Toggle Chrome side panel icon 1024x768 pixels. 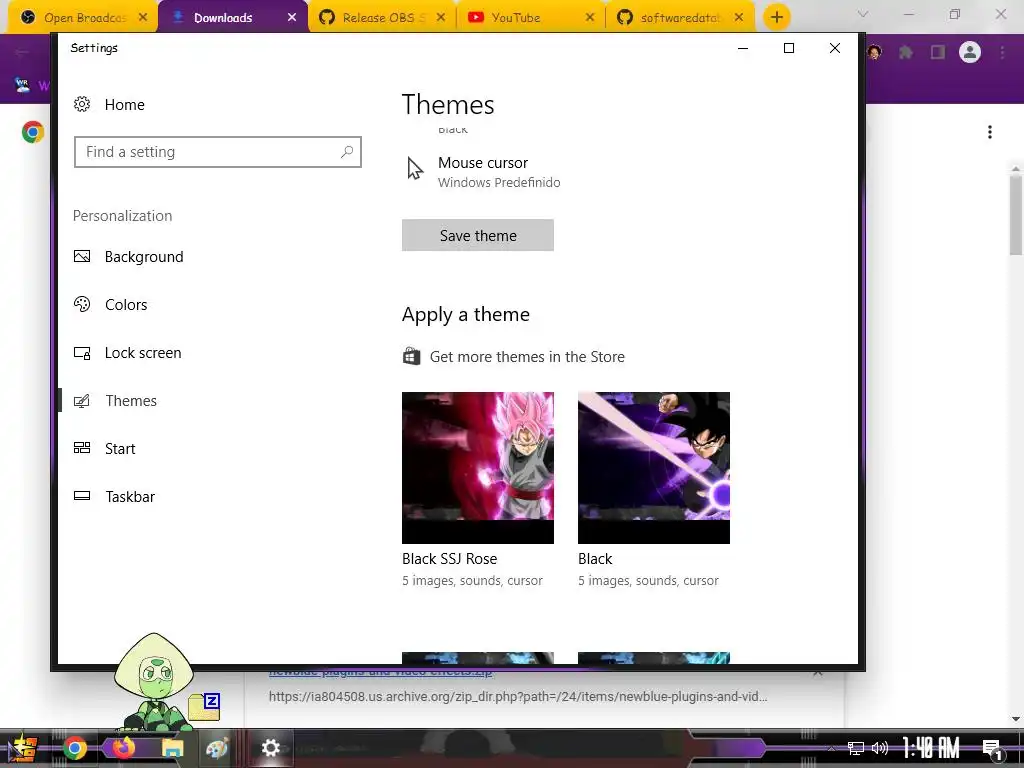pyautogui.click(x=938, y=52)
